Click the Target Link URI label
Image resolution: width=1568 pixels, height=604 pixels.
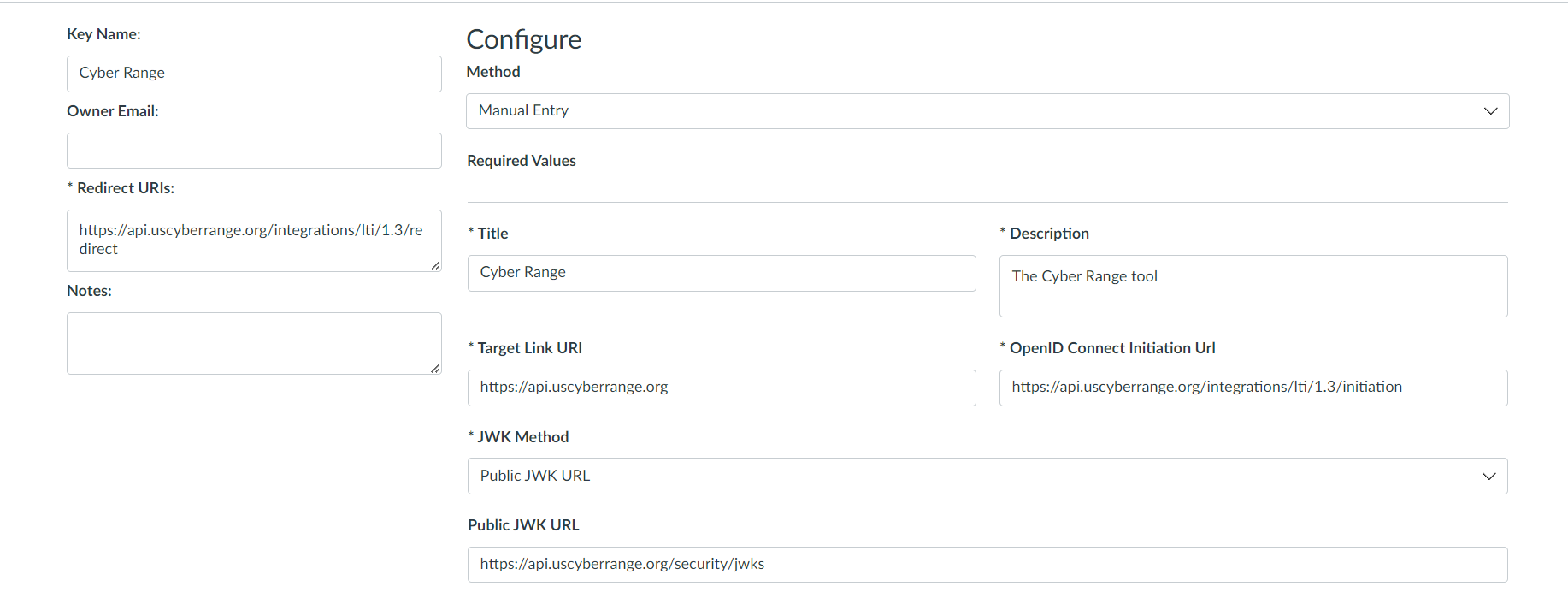tap(529, 348)
